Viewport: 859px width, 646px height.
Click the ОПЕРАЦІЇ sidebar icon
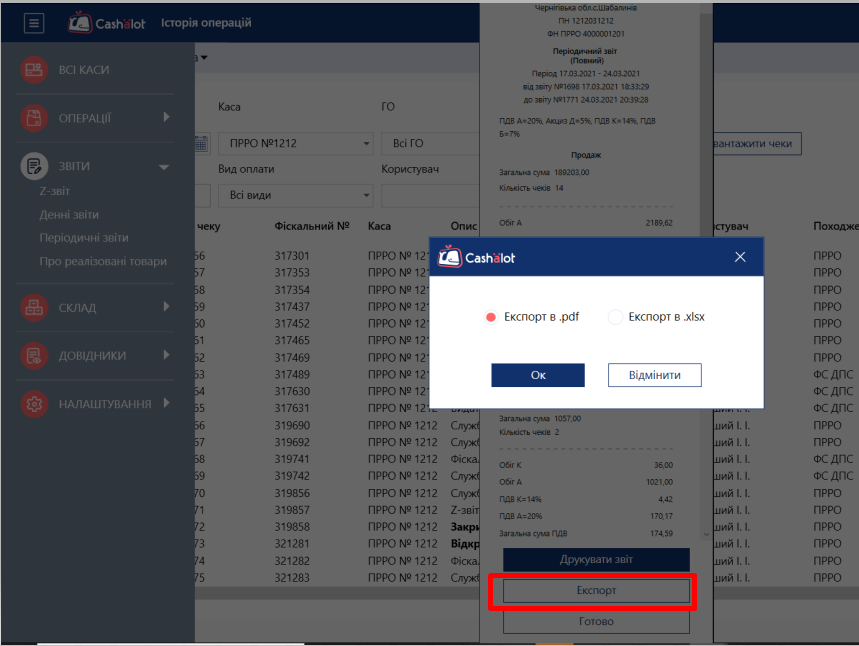[34, 118]
